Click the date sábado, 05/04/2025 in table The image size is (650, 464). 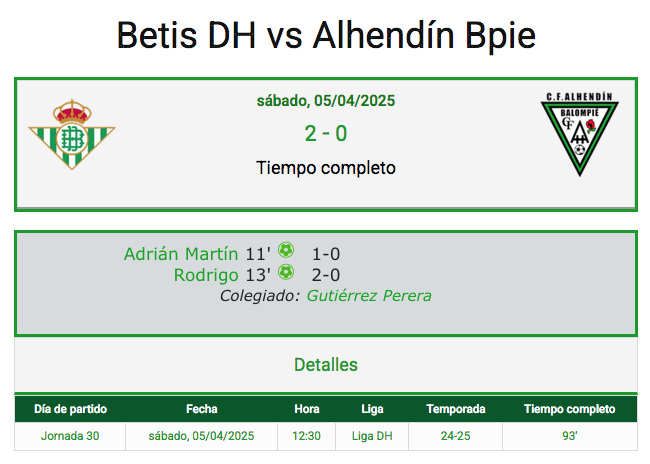(x=201, y=436)
